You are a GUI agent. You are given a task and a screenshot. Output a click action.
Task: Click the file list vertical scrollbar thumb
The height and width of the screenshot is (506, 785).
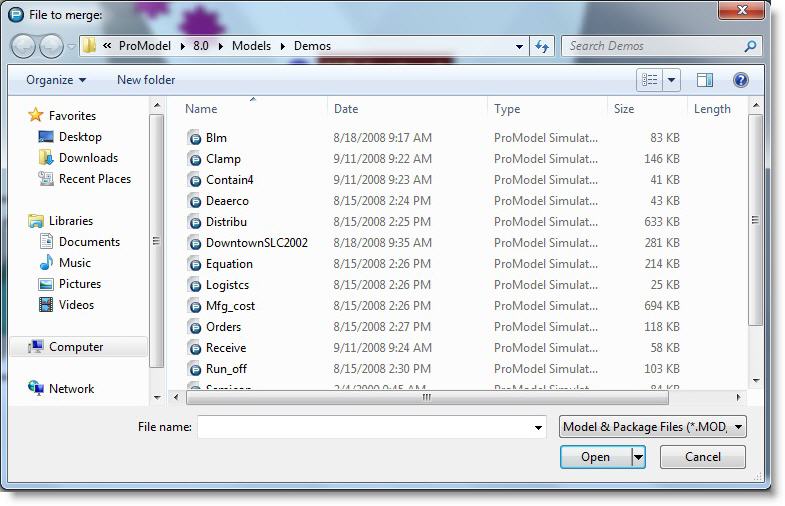click(x=755, y=220)
